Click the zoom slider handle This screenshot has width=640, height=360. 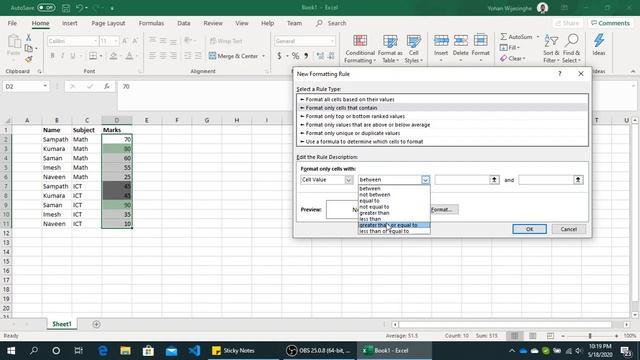pos(590,336)
